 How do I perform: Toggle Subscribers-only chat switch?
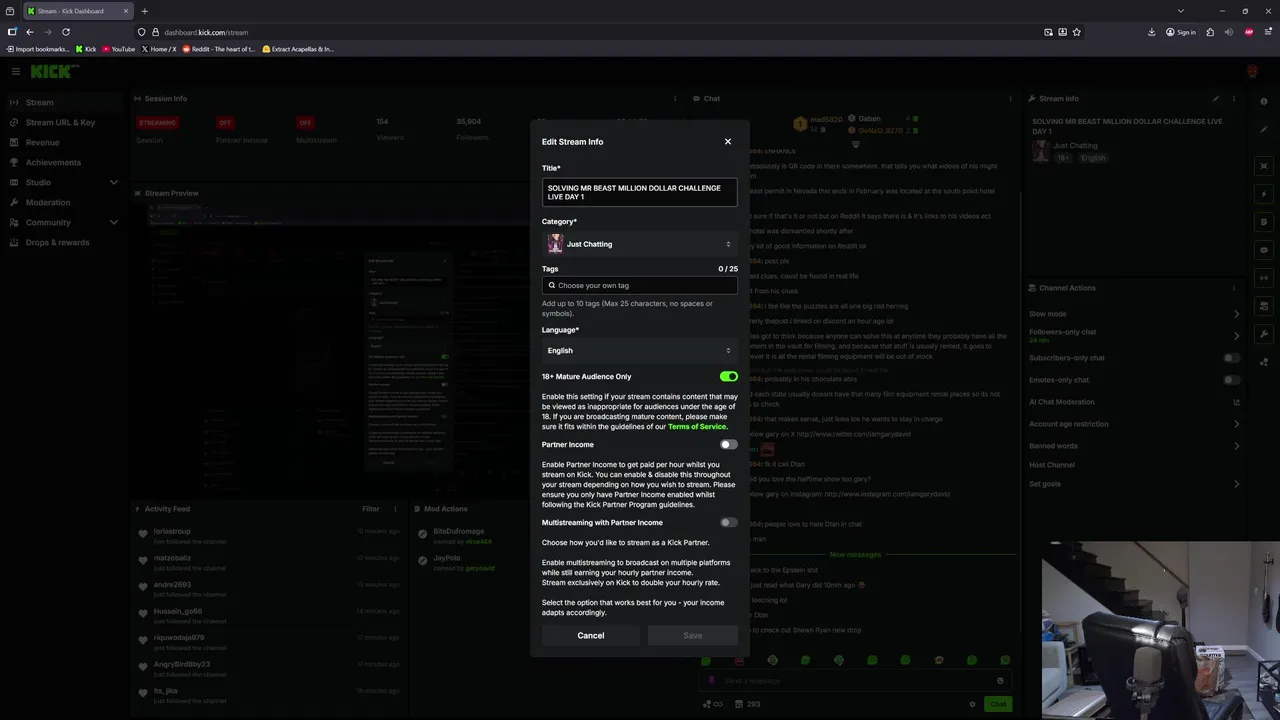pos(1232,358)
